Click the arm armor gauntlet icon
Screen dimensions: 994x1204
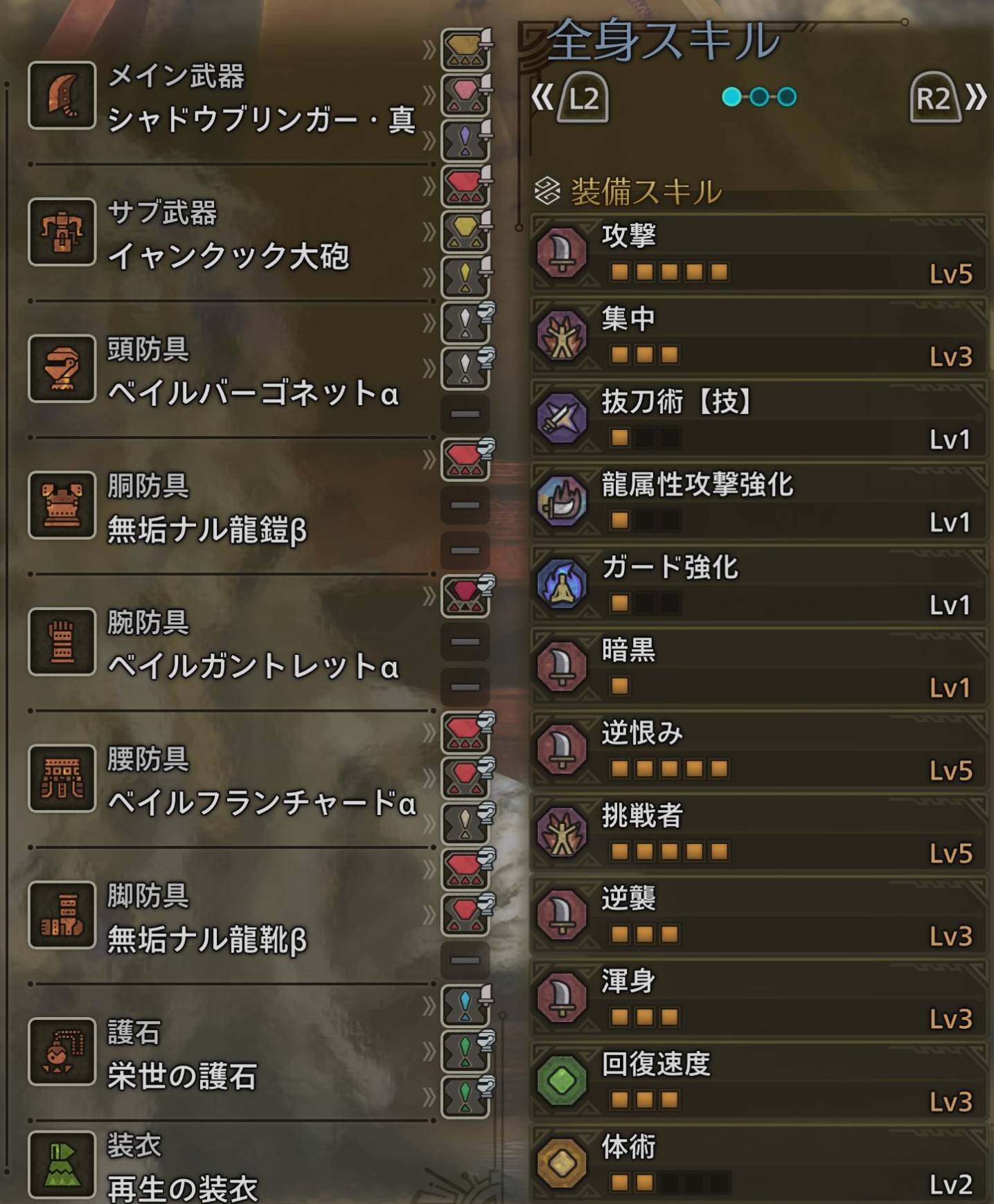62,642
